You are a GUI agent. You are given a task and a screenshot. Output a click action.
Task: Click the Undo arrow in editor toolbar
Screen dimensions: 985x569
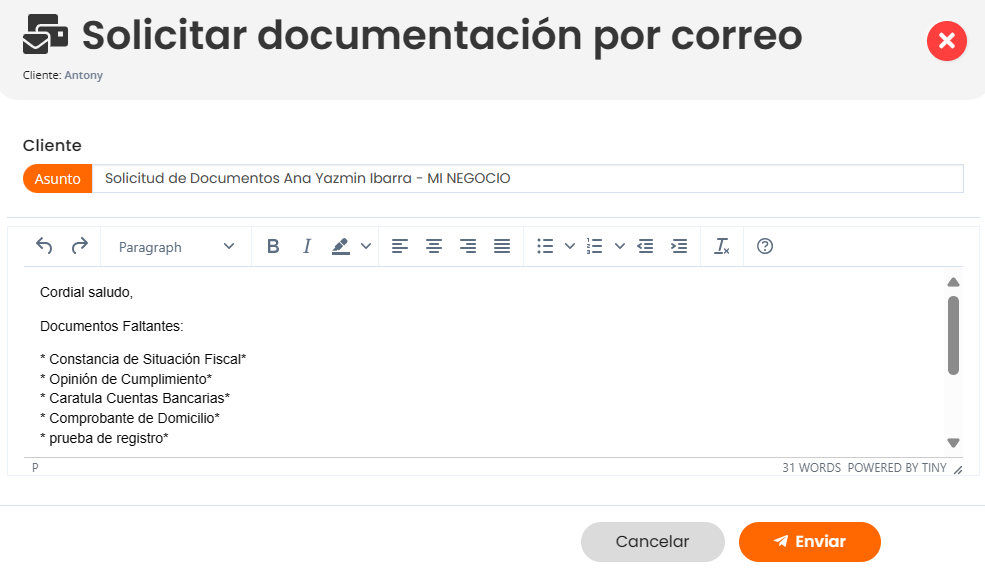coord(44,246)
